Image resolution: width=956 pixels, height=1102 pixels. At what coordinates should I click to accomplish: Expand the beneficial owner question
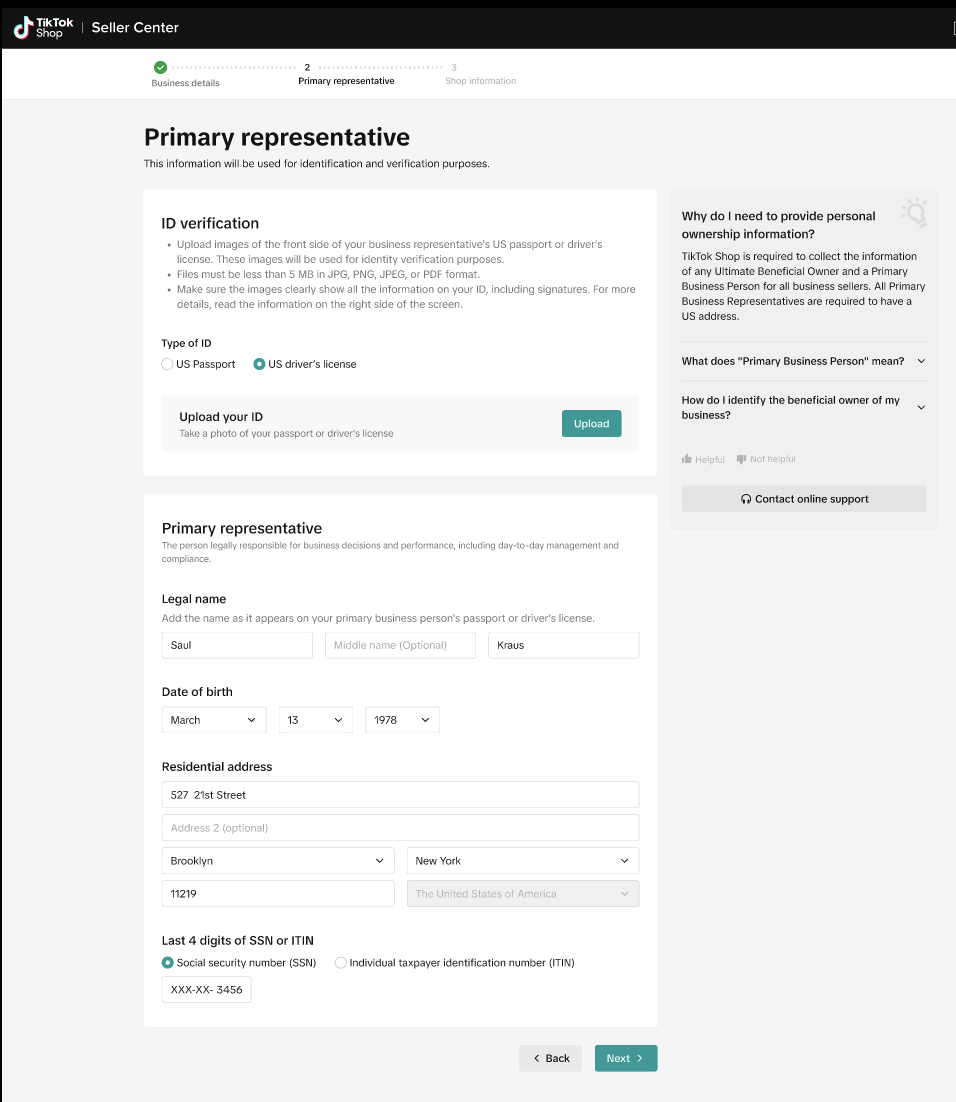pos(804,407)
